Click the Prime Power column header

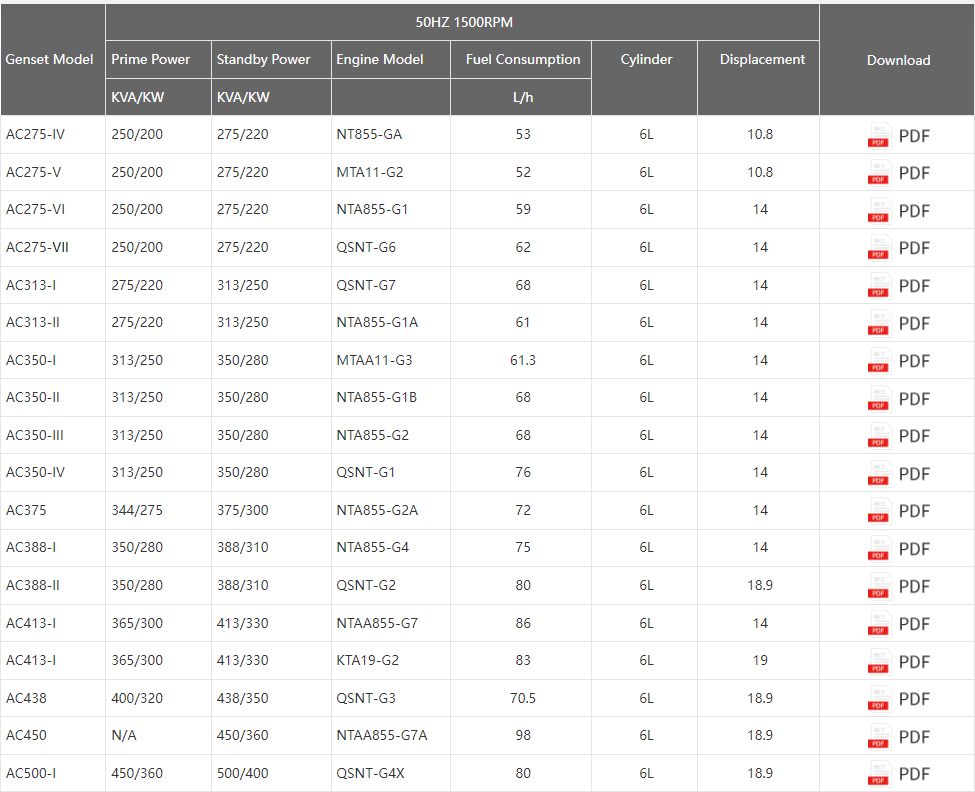point(159,60)
